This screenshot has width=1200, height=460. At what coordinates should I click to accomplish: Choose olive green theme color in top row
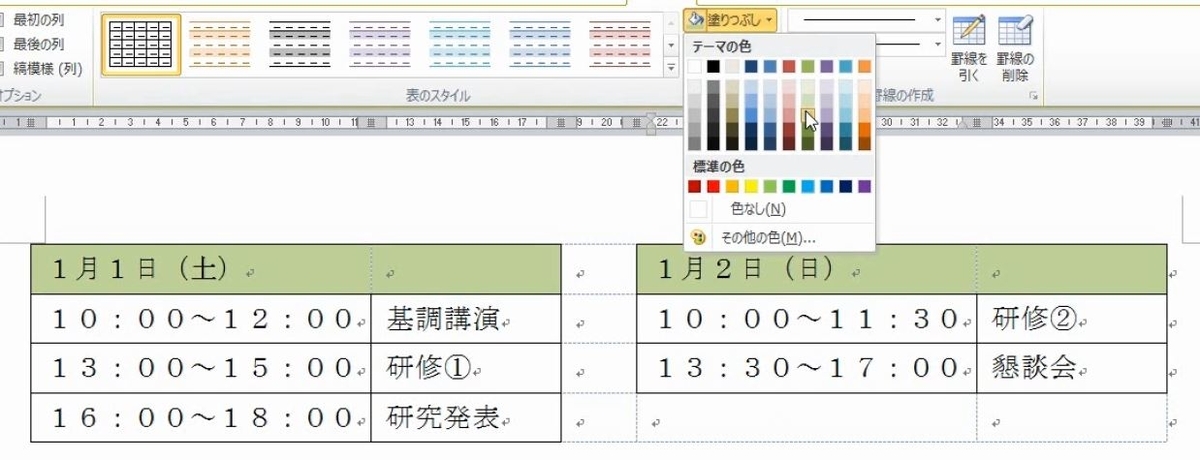808,66
